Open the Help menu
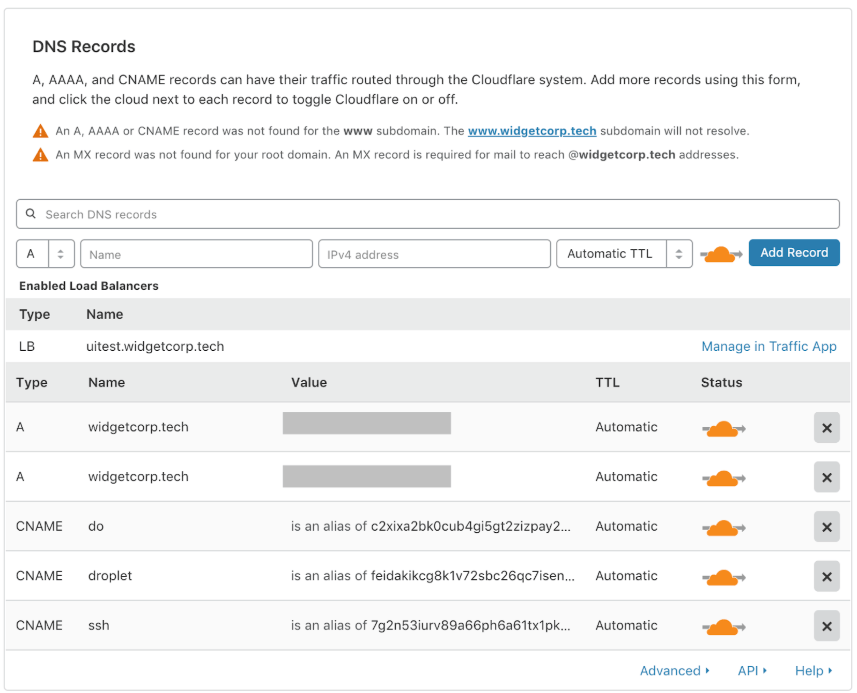This screenshot has width=857, height=693. pos(813,671)
